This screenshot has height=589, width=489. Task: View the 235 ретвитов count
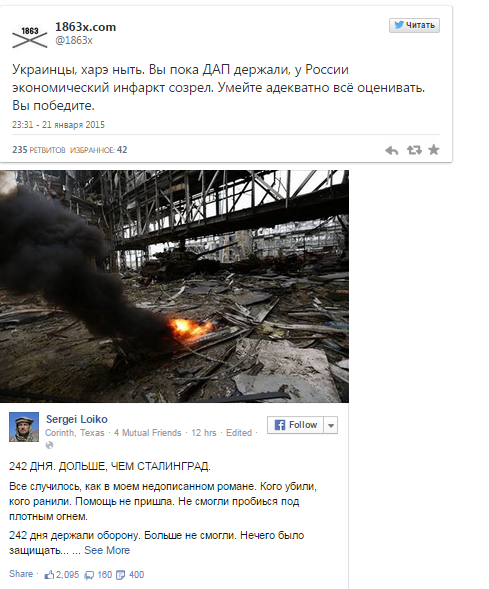[39, 150]
